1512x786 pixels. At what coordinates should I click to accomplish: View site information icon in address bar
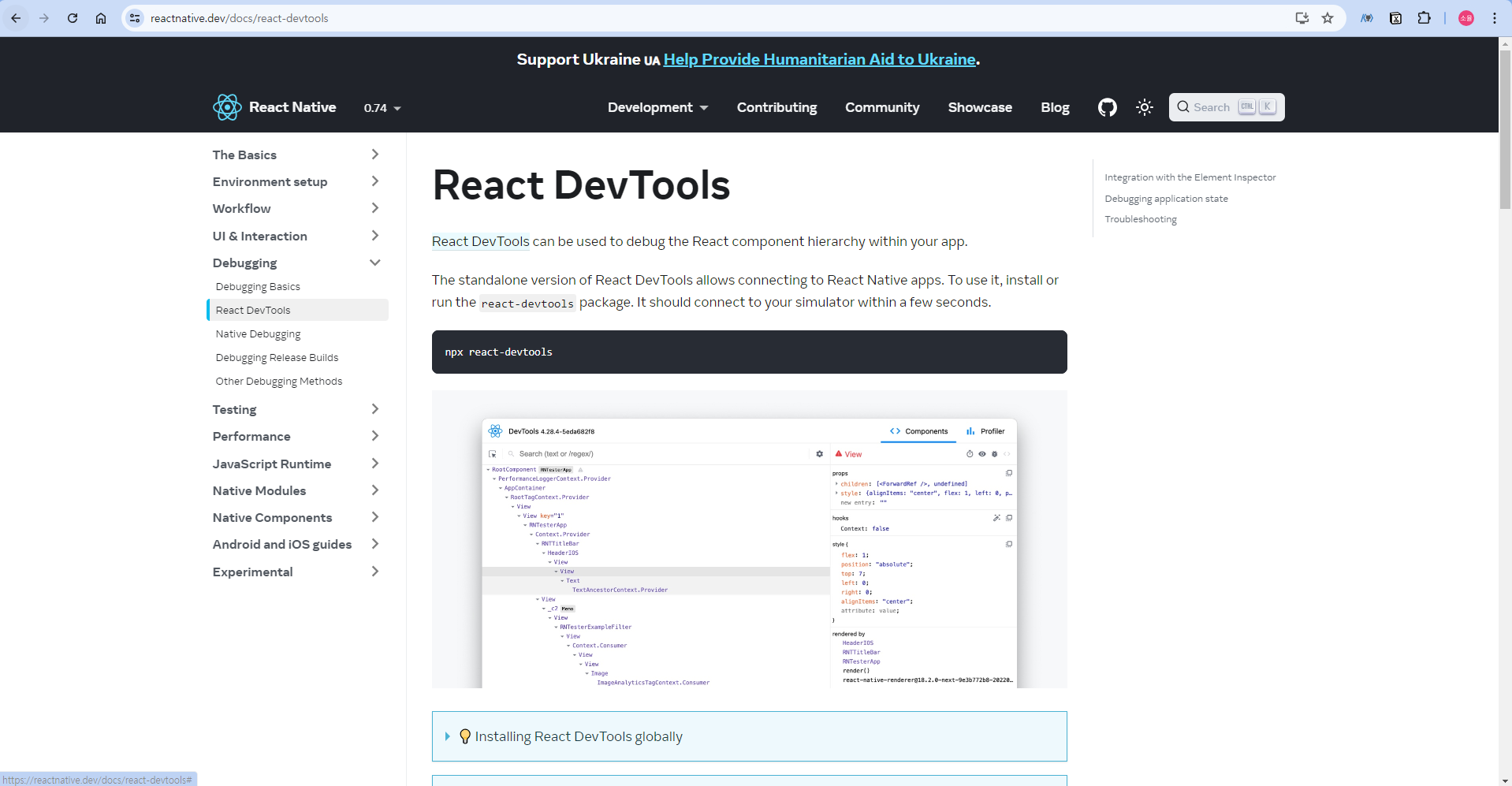[x=135, y=18]
